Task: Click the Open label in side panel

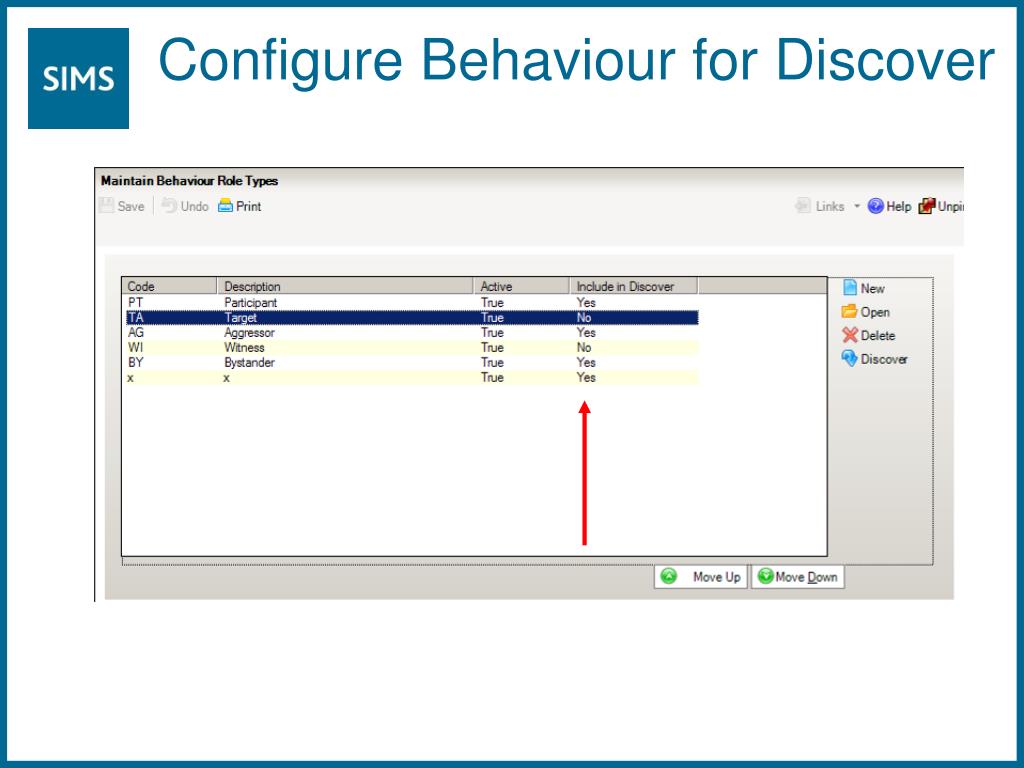Action: click(x=875, y=312)
